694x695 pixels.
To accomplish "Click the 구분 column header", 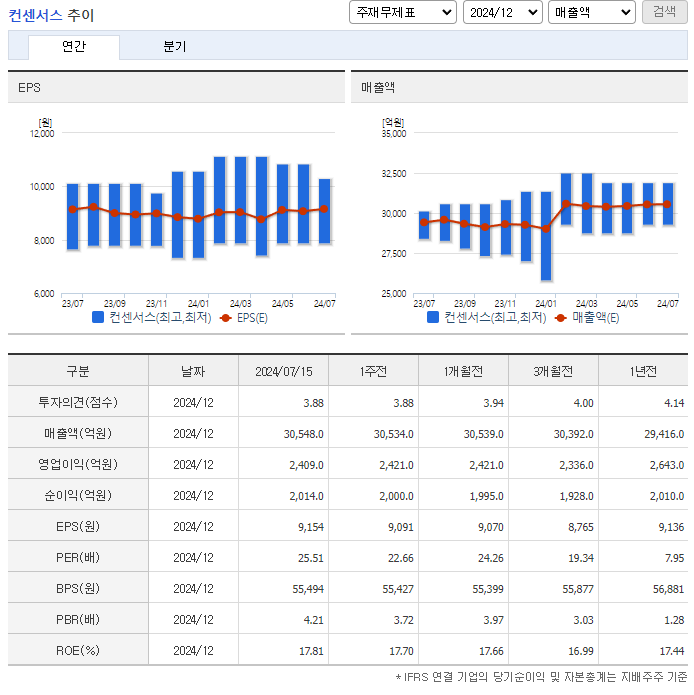I will (x=78, y=371).
